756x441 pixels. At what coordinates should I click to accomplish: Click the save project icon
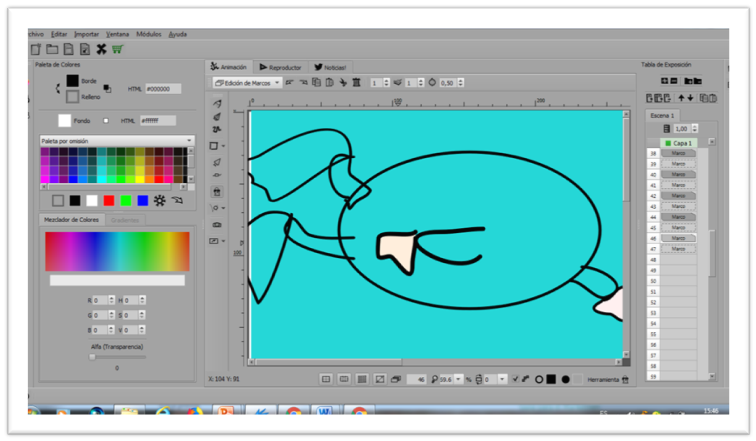tap(68, 49)
